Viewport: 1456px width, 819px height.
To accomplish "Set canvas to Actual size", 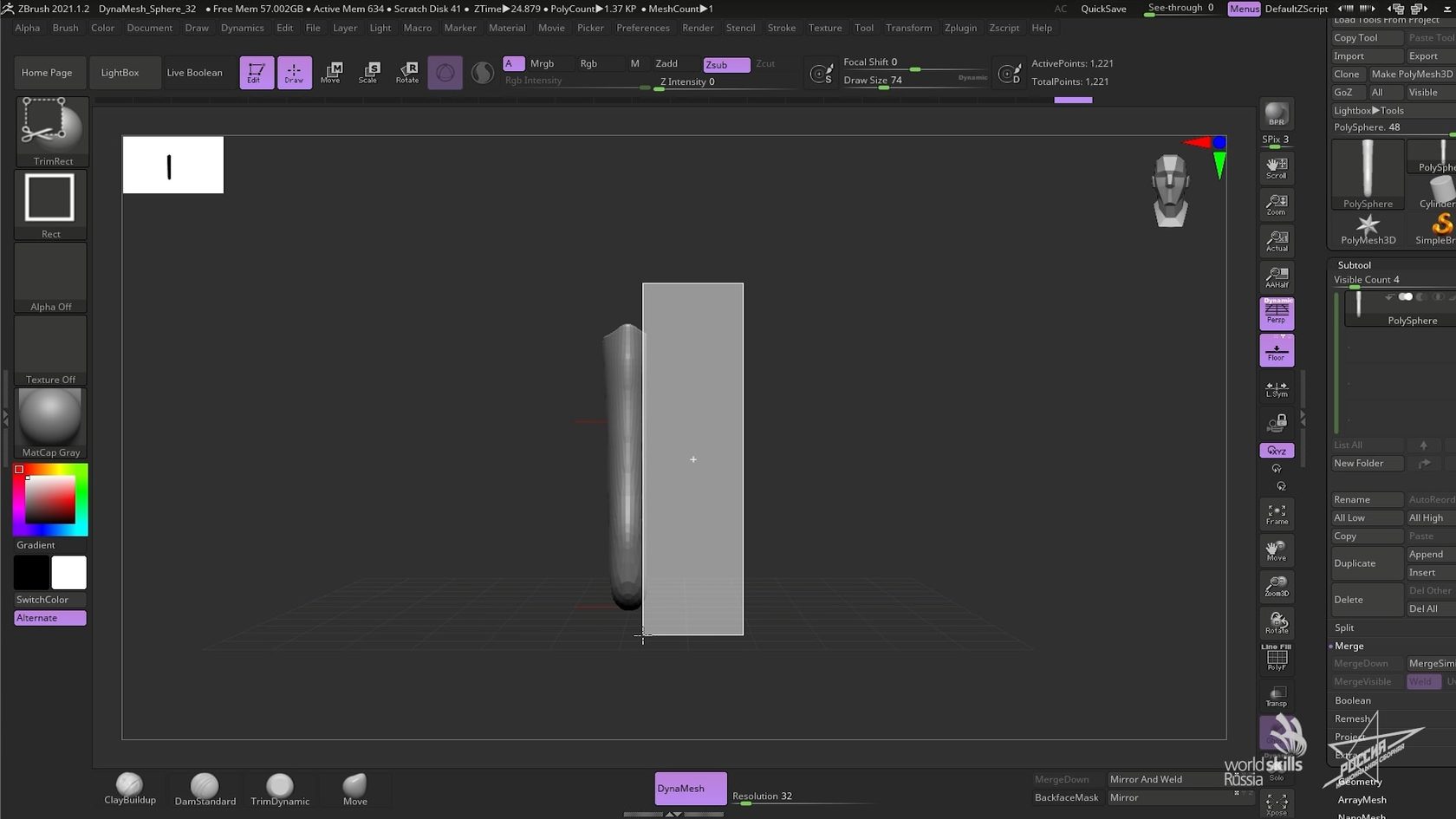I will tap(1277, 241).
